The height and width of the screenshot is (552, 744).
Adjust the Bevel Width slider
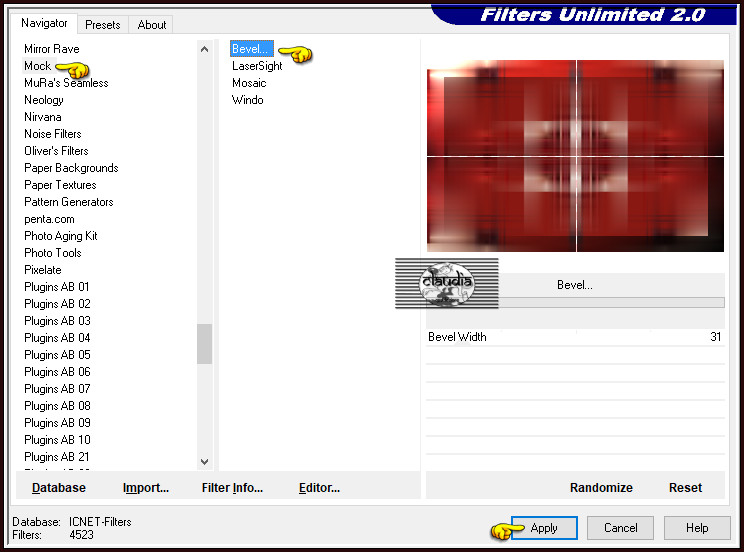(575, 337)
